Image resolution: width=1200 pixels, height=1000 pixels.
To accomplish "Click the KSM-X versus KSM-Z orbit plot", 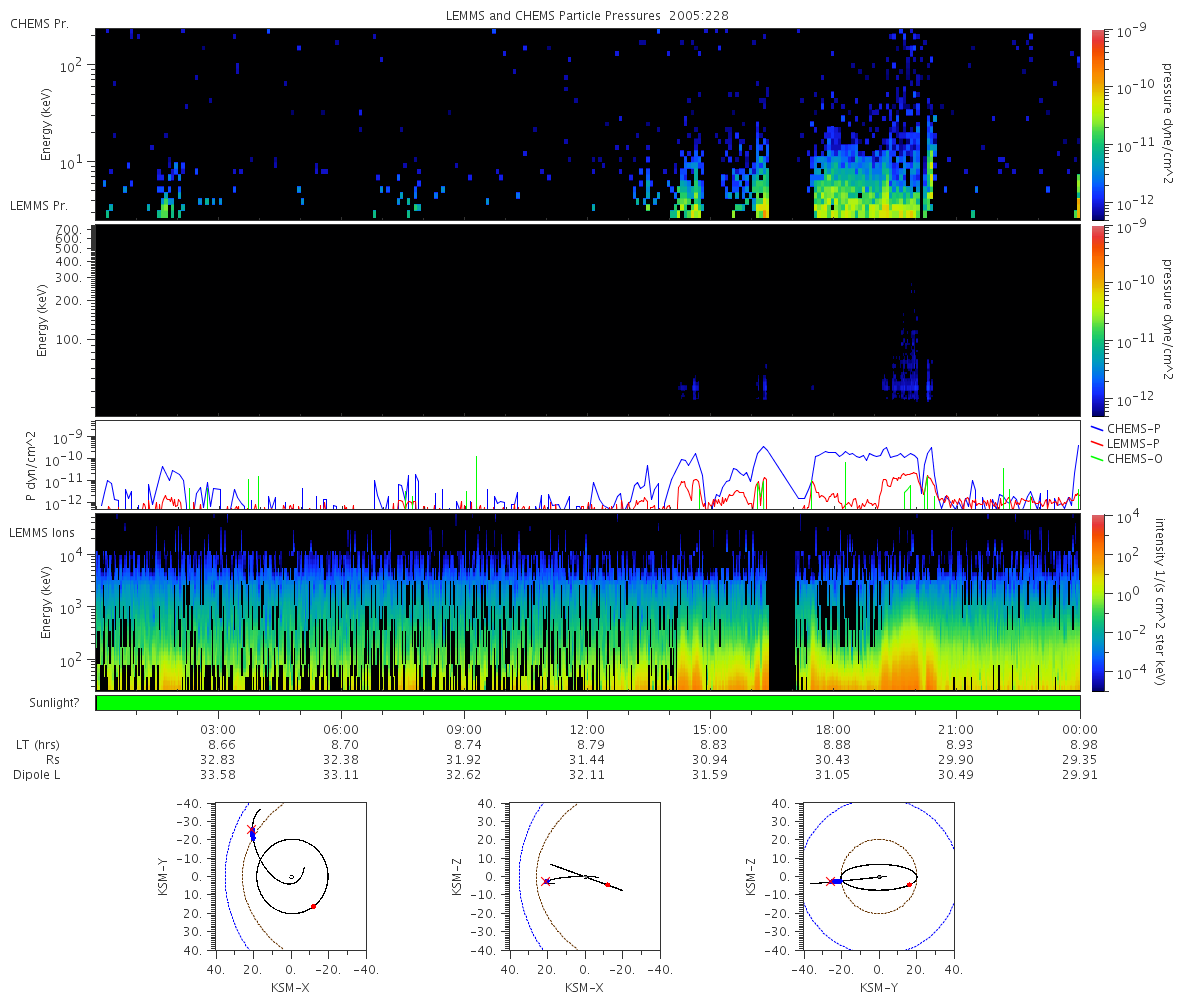I will click(x=584, y=875).
